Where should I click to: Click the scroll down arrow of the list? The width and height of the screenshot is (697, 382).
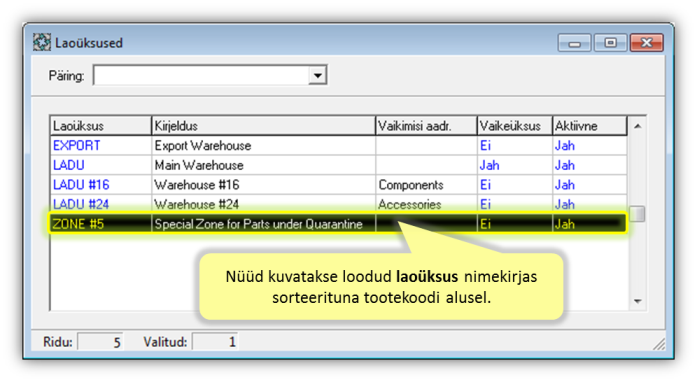(x=637, y=301)
